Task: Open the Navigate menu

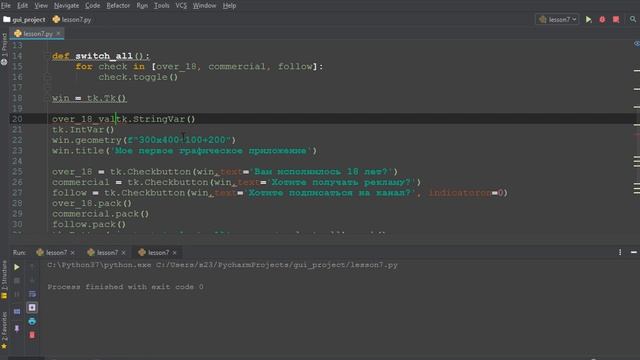Action: [x=67, y=6]
